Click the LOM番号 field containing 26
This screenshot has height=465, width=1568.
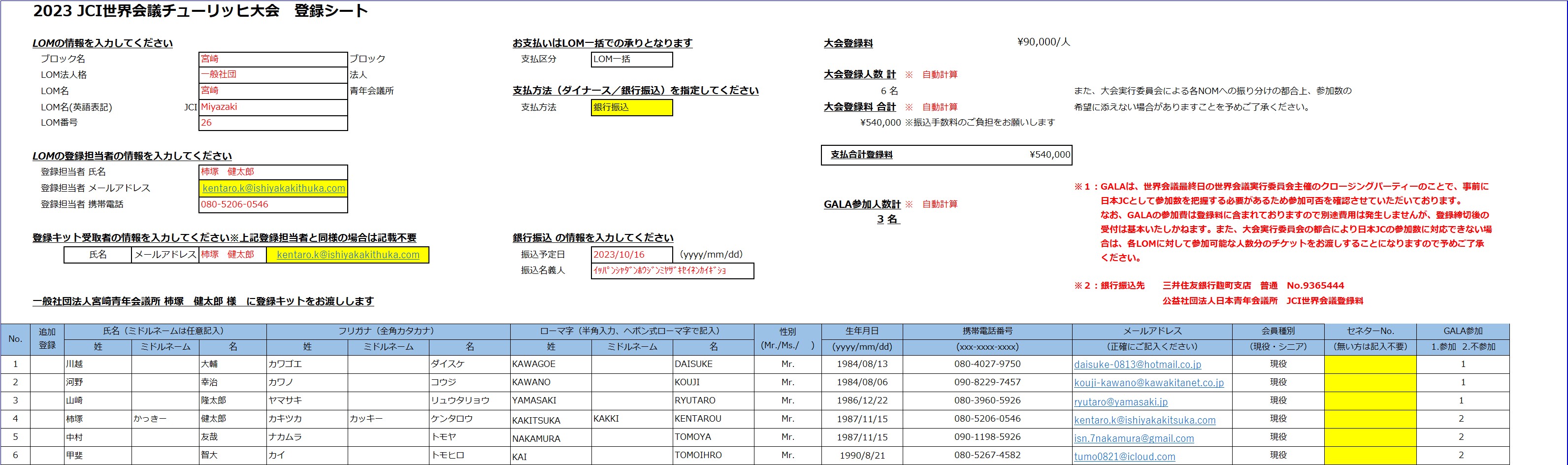273,123
